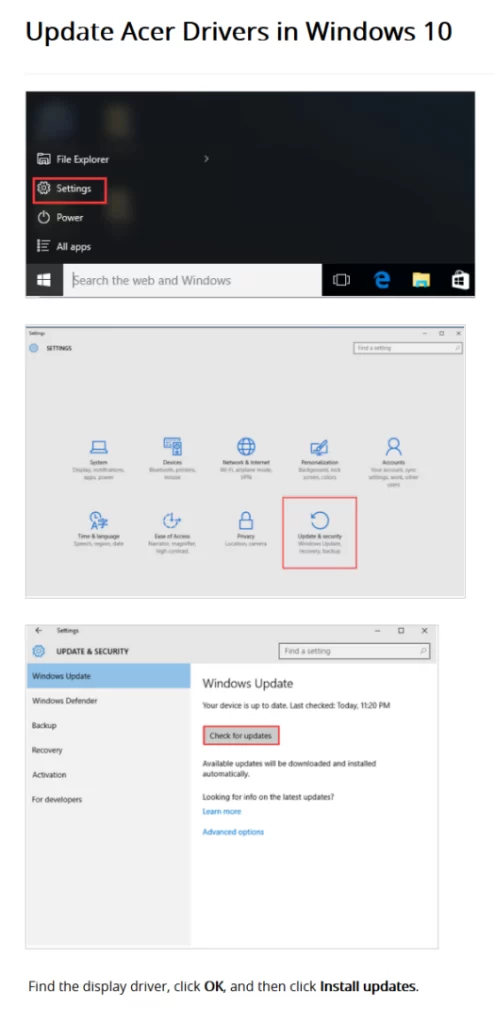The width and height of the screenshot is (495, 1024).
Task: Open Network & Internet settings
Action: pyautogui.click(x=246, y=457)
